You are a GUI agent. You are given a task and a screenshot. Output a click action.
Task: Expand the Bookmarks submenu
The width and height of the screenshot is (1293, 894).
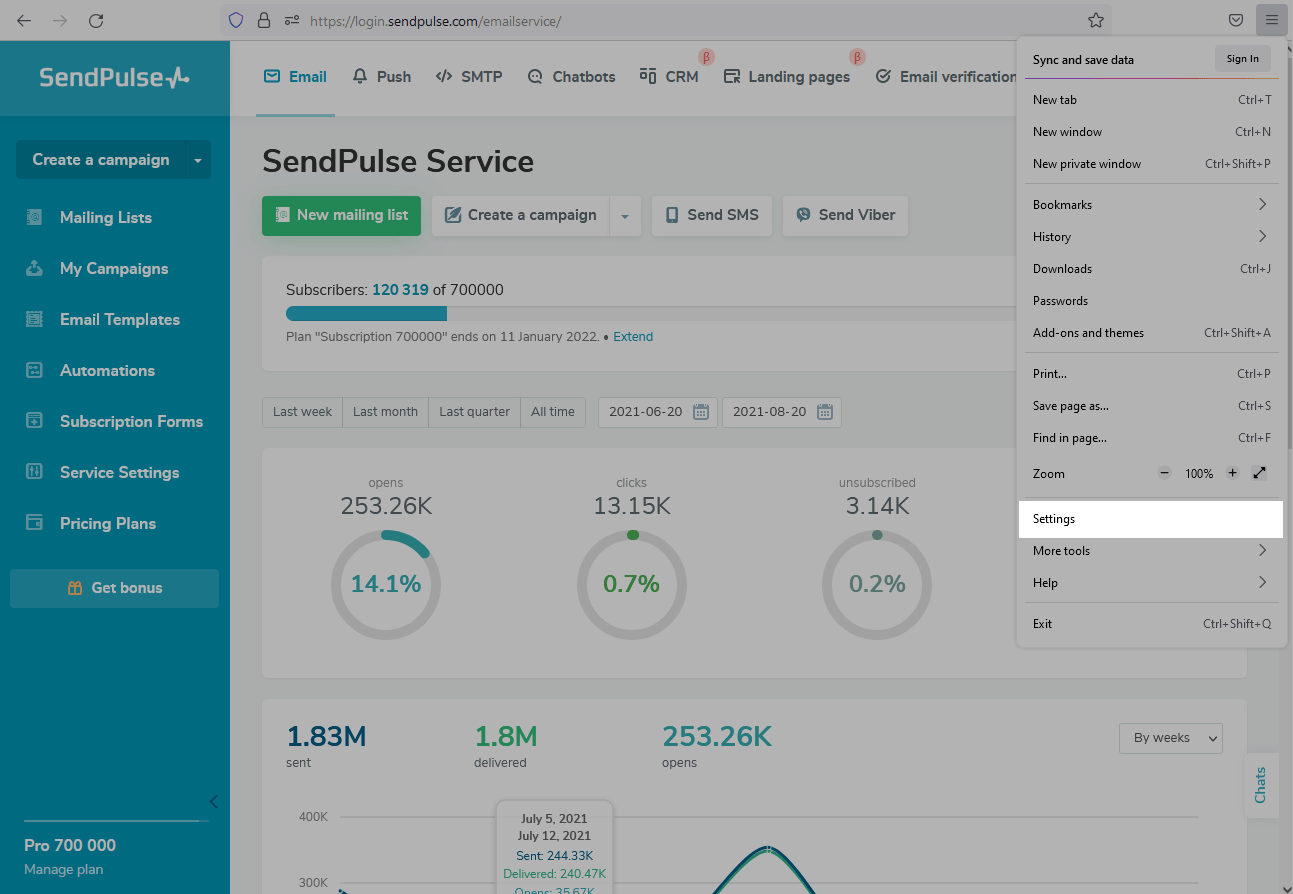pyautogui.click(x=1262, y=205)
